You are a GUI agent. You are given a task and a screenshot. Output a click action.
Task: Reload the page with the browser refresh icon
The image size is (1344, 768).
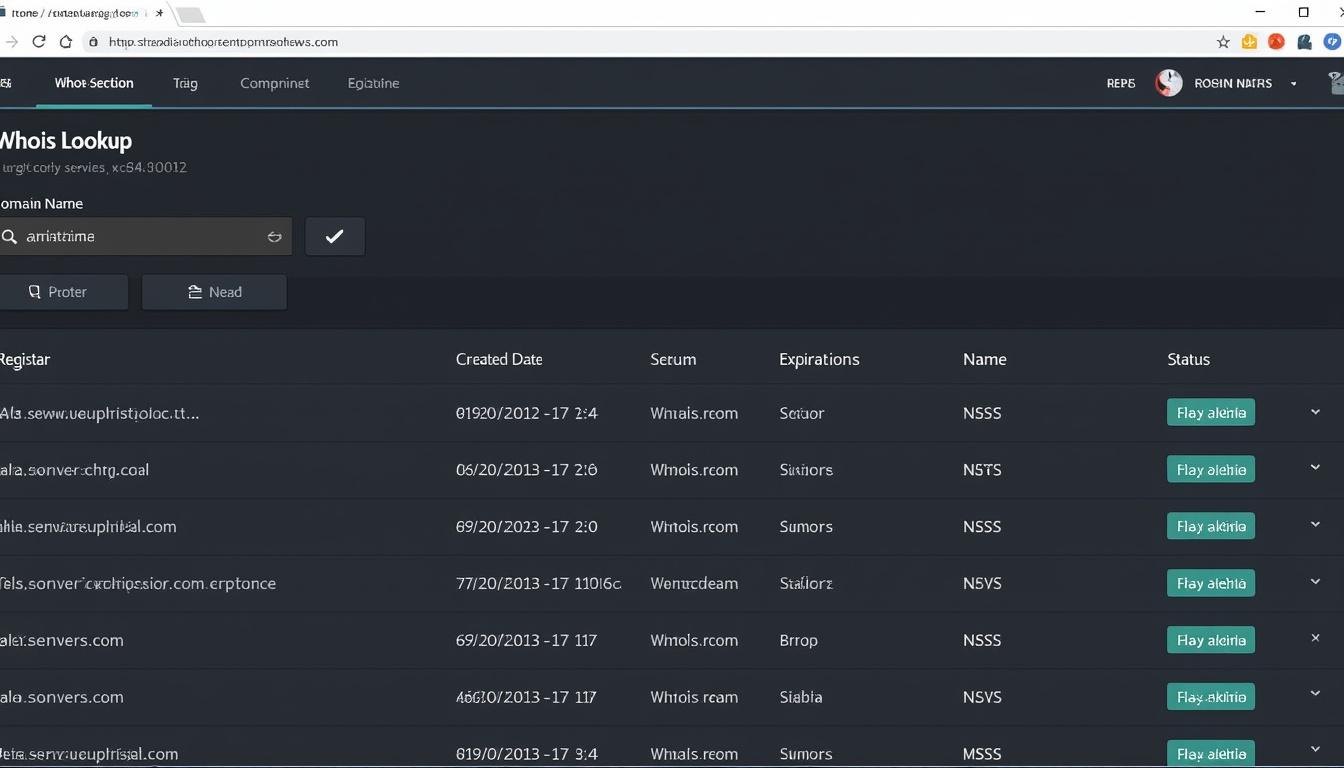(39, 42)
